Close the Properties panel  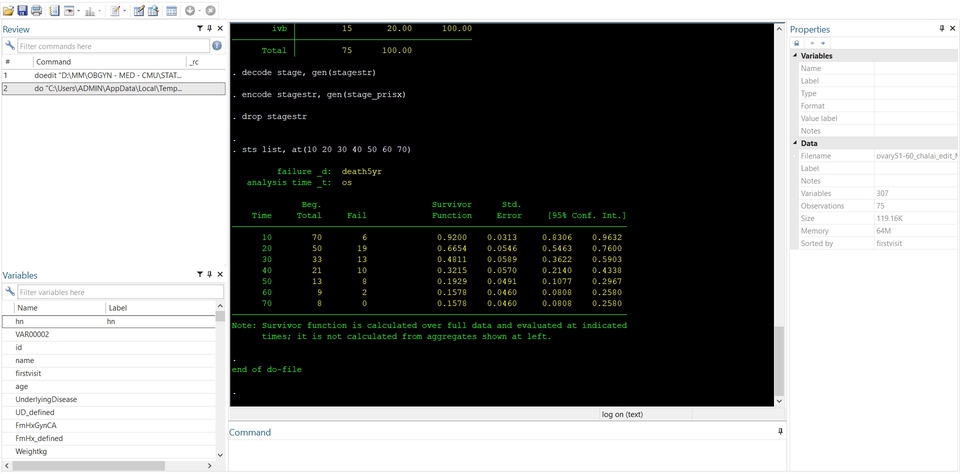pyautogui.click(x=952, y=29)
